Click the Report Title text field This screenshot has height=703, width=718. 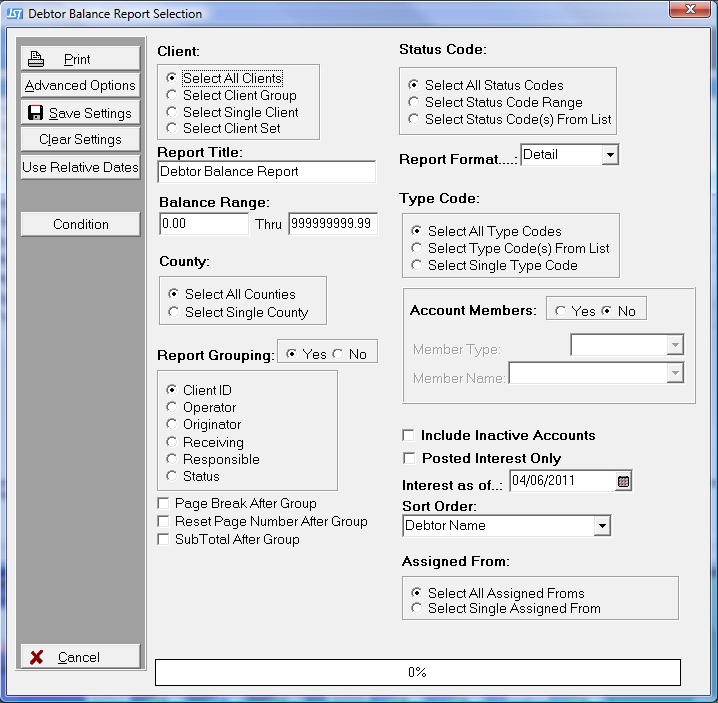tap(266, 172)
